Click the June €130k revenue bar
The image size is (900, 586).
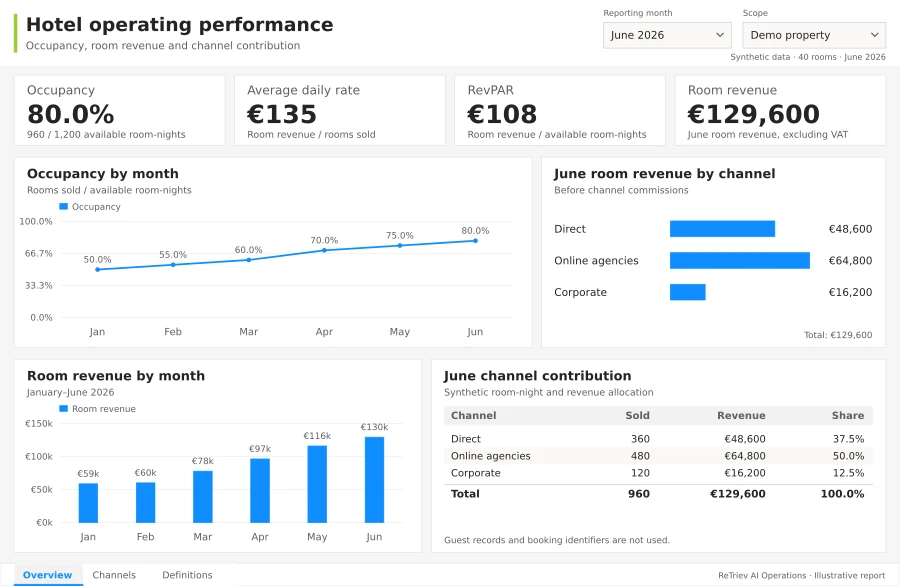374,480
